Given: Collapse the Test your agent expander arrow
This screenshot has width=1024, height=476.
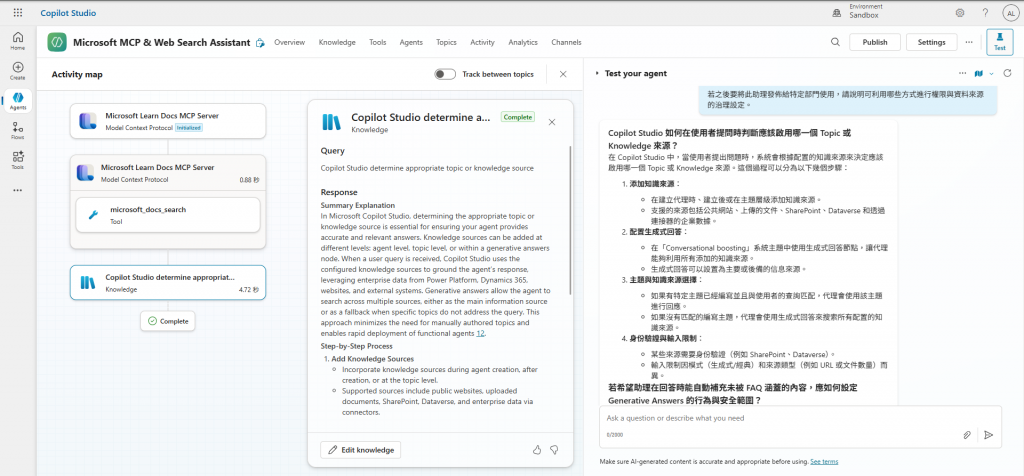Looking at the screenshot, I should (597, 74).
